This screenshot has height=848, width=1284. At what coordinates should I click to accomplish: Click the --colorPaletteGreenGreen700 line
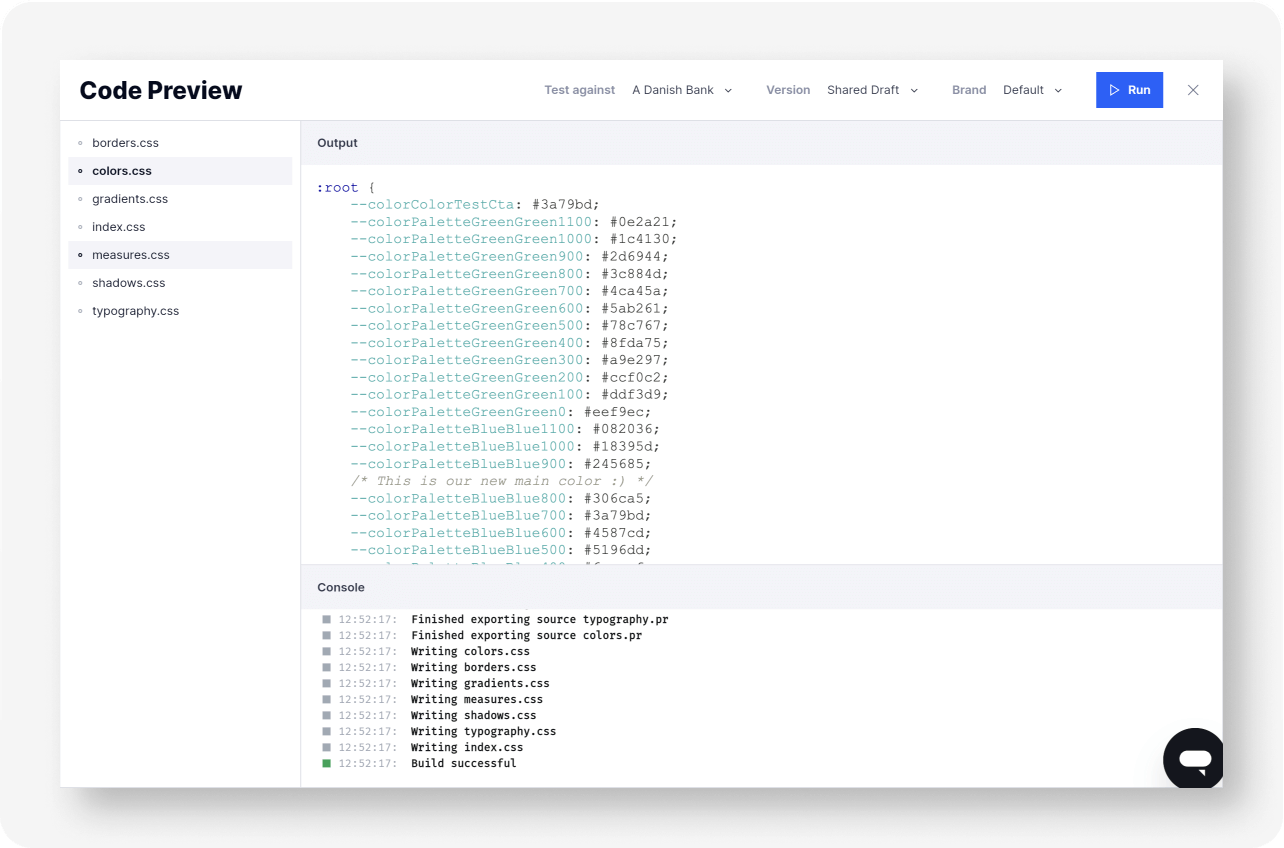[510, 290]
